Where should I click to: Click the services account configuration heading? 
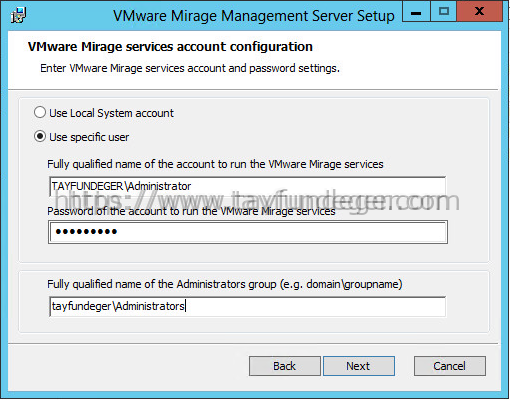click(x=170, y=47)
